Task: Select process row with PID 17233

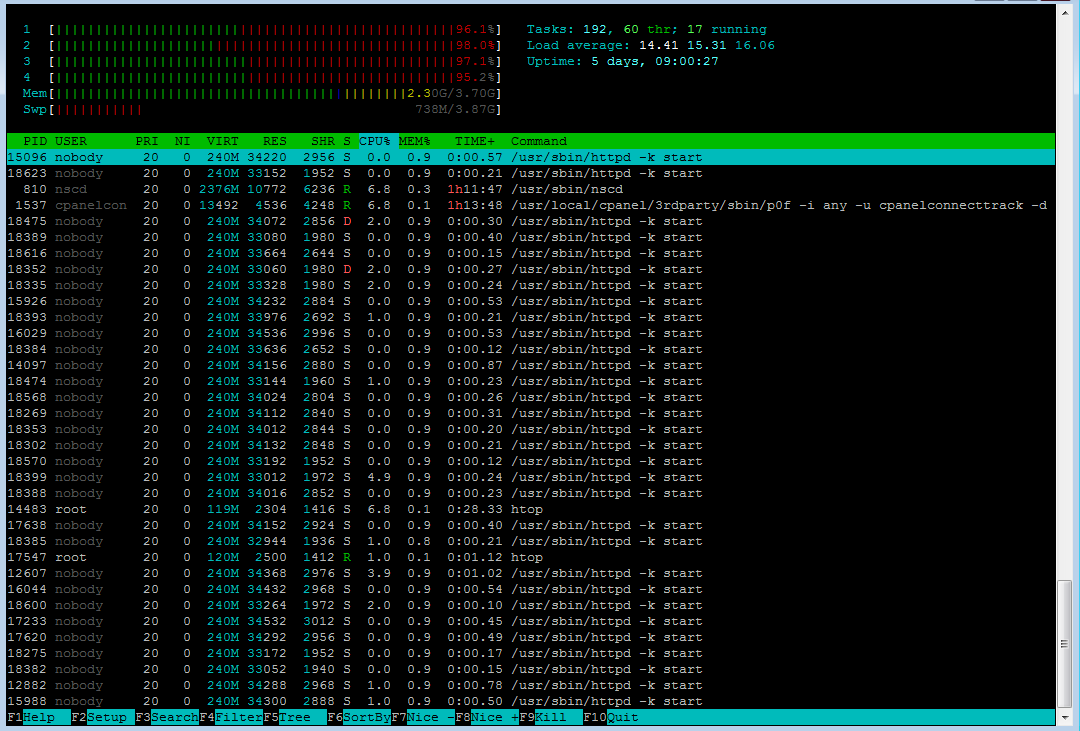Action: (530, 621)
